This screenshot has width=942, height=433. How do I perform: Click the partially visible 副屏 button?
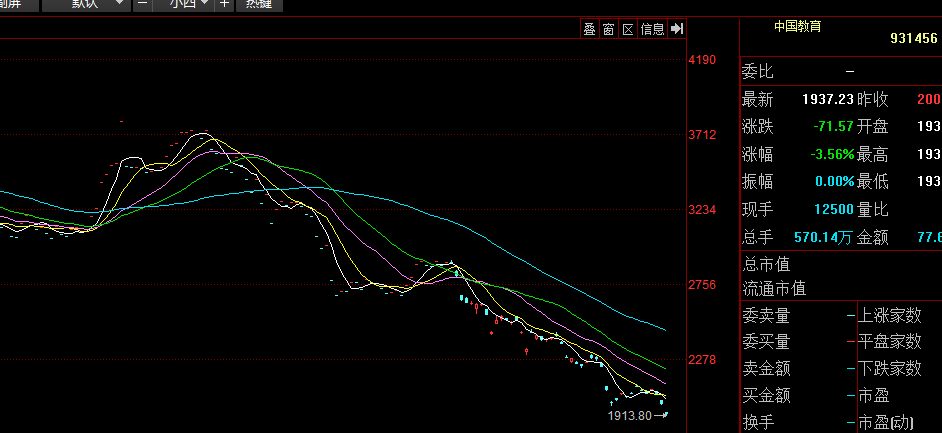(x=13, y=4)
